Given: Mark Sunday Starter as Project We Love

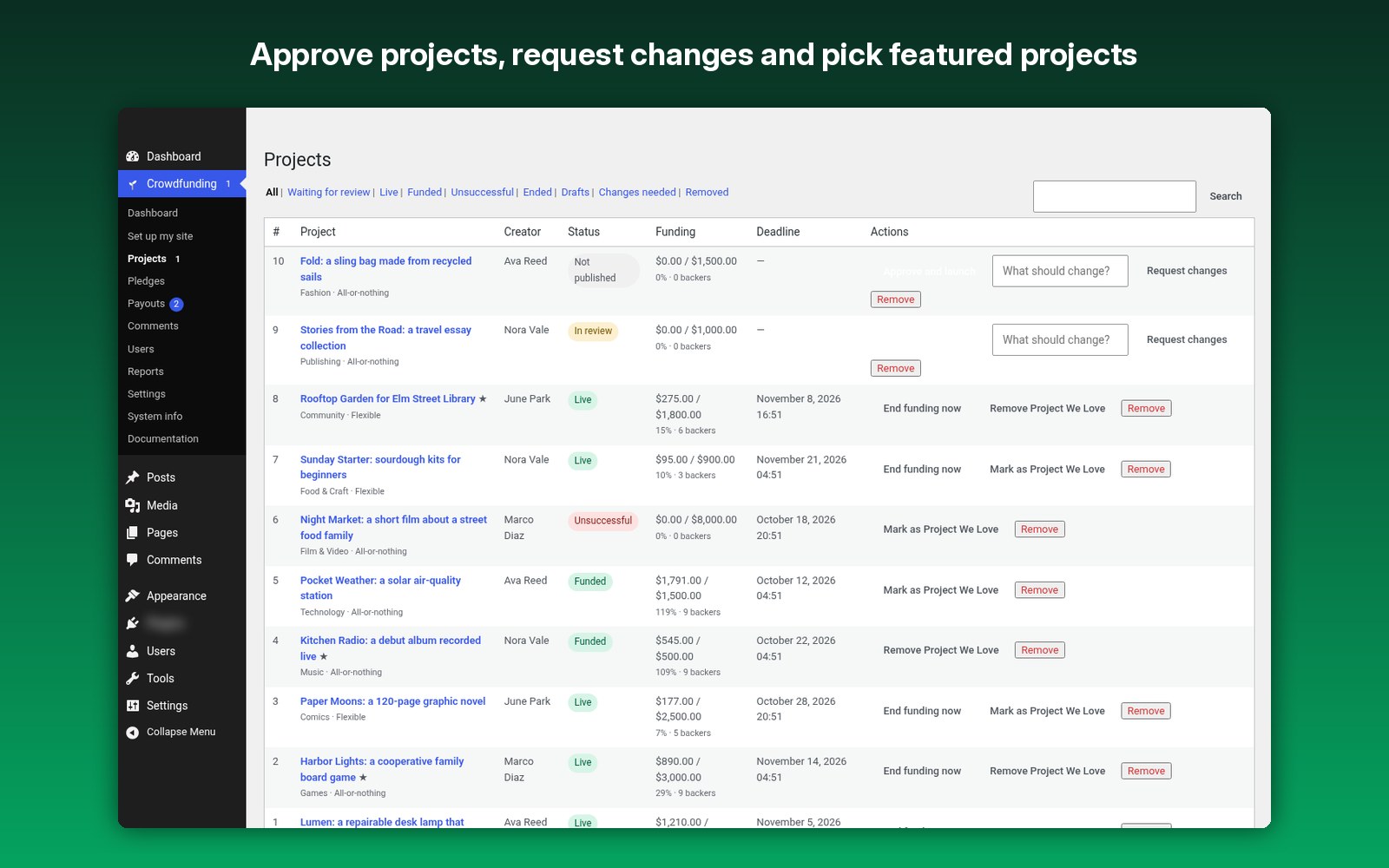Looking at the screenshot, I should point(1047,470).
